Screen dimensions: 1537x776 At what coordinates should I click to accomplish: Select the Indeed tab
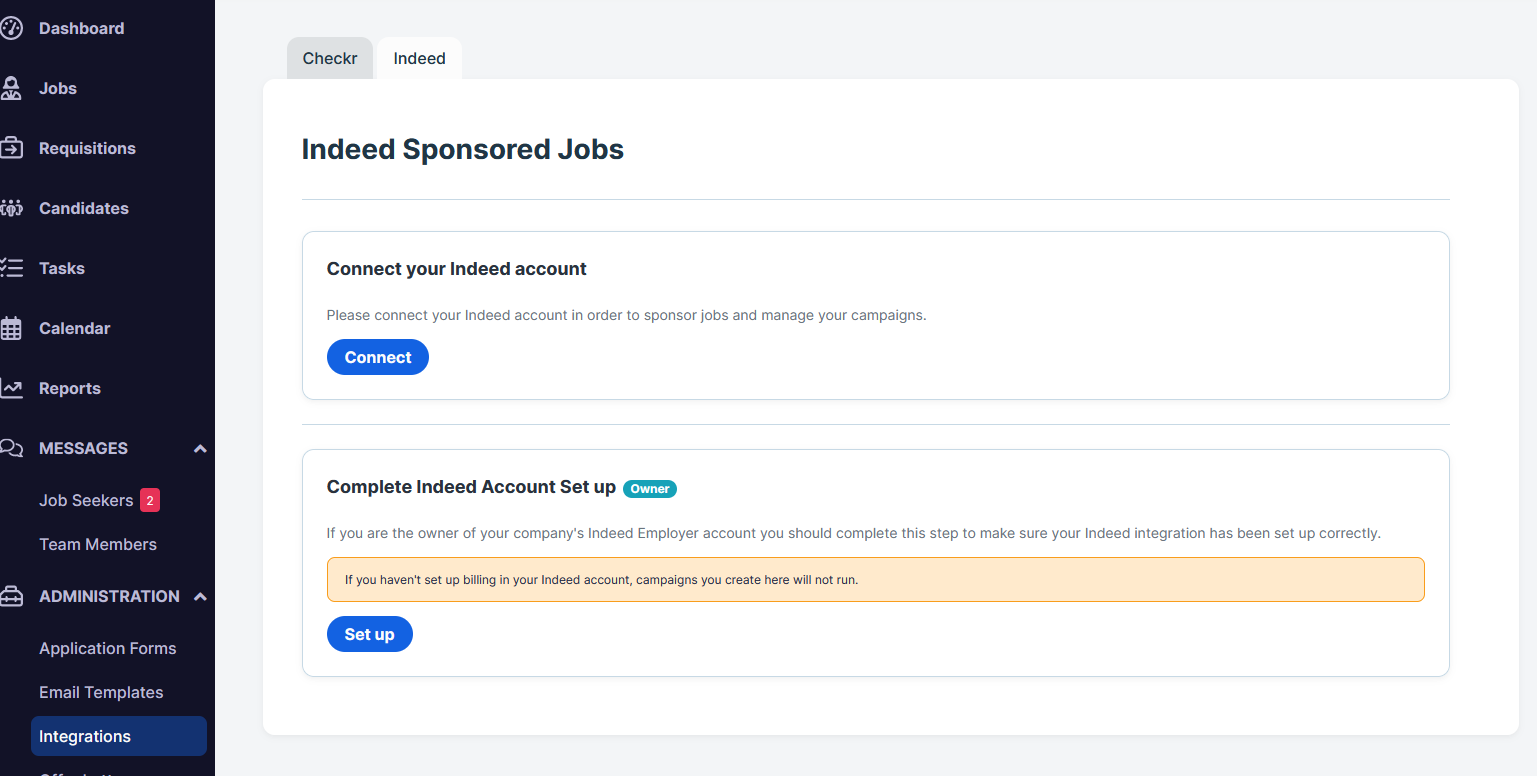419,58
